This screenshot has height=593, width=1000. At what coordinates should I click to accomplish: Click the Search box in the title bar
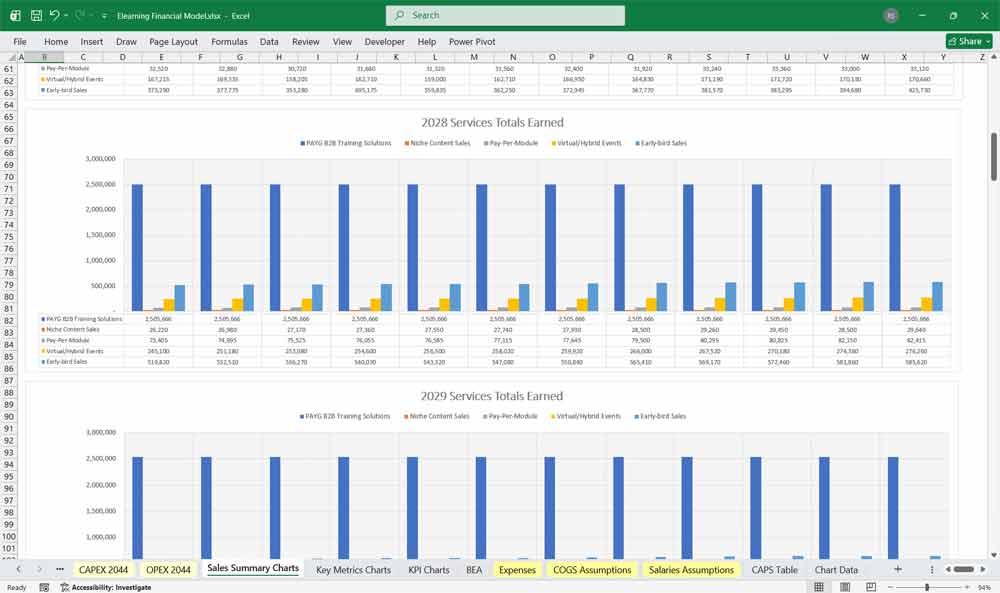[504, 15]
